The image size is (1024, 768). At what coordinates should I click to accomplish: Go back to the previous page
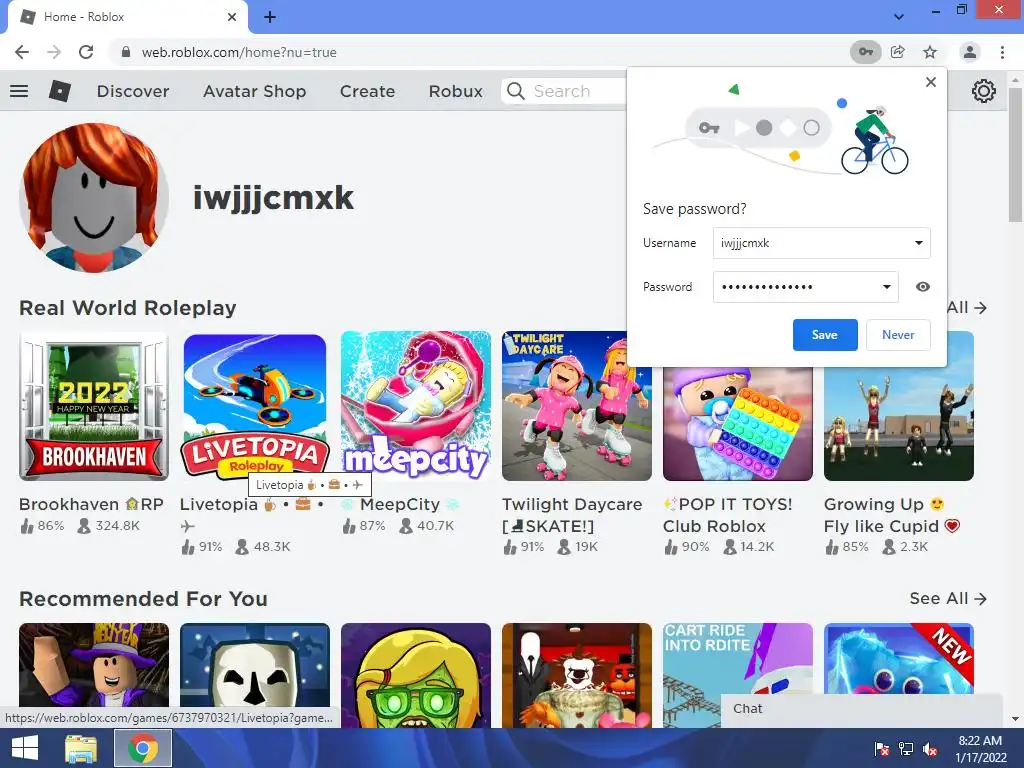click(22, 52)
